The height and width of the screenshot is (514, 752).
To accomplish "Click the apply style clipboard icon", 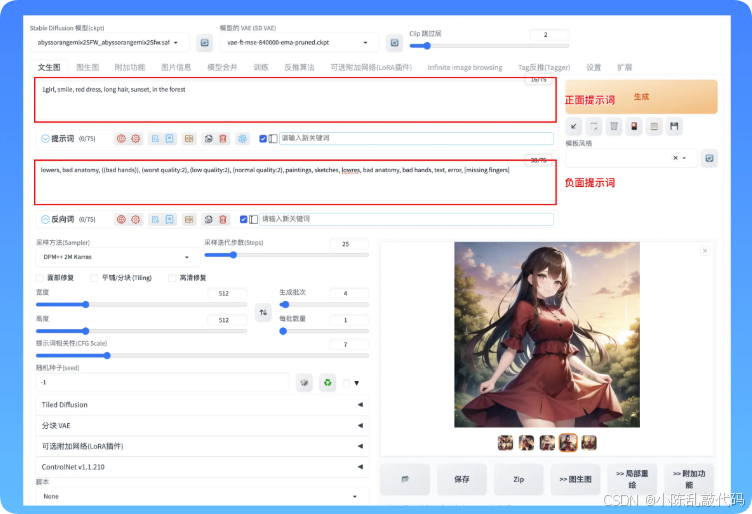I will (654, 127).
